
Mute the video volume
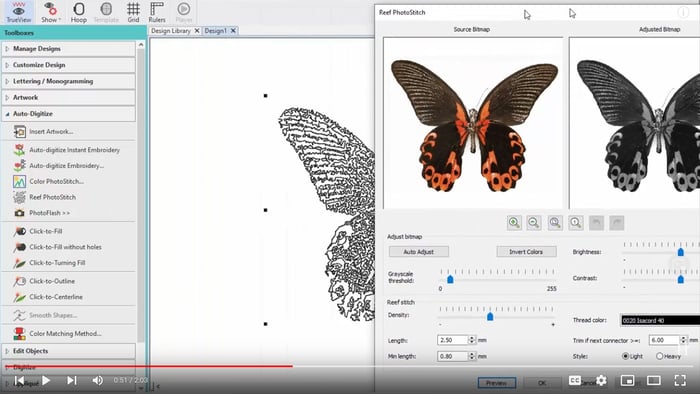pos(97,380)
